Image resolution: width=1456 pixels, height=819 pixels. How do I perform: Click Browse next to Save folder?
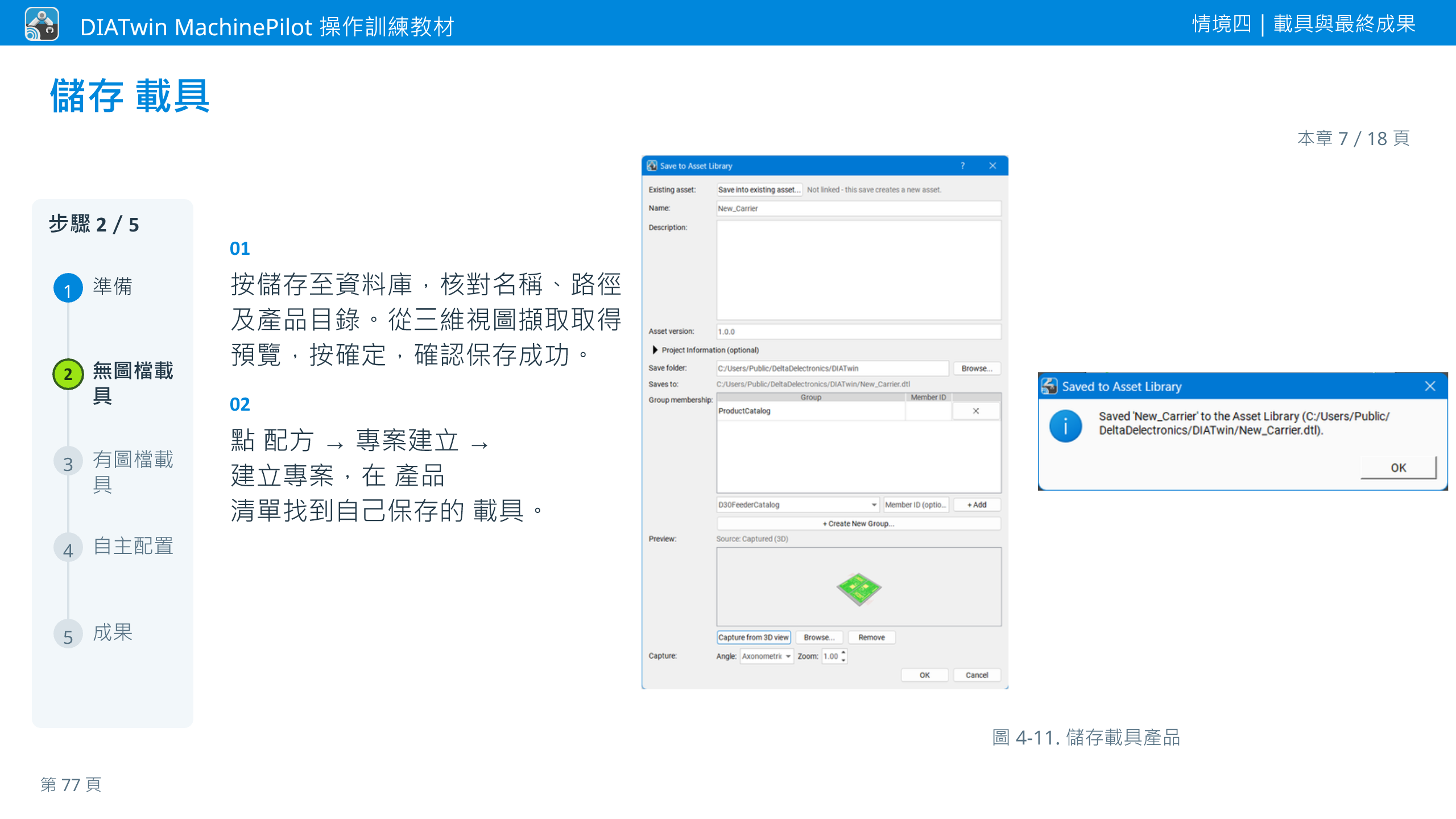click(977, 369)
